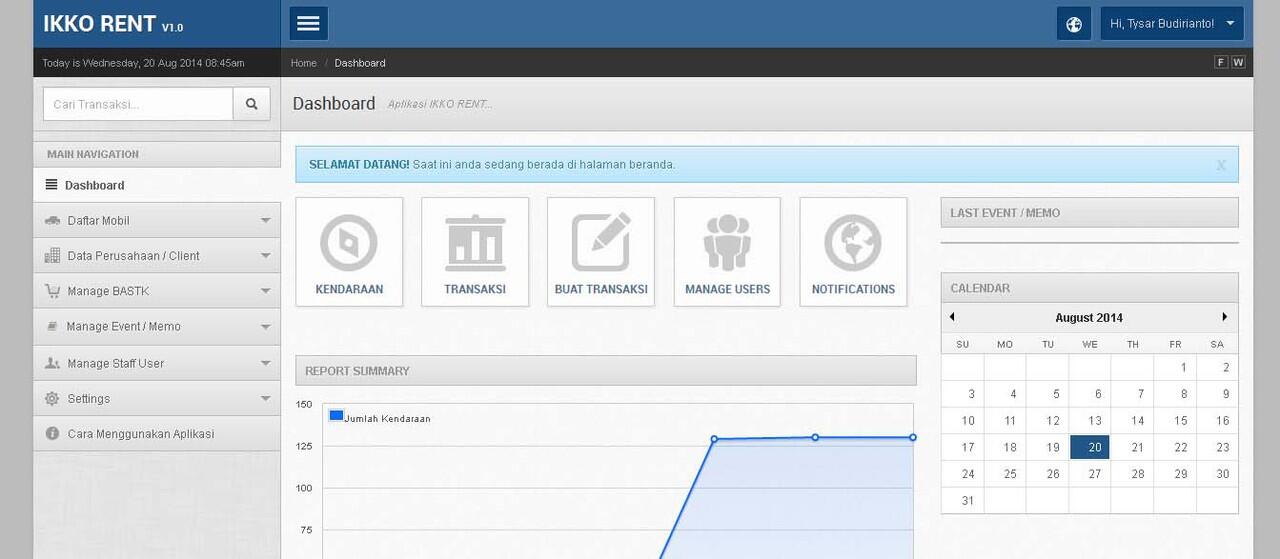This screenshot has height=559, width=1280.
Task: Expand Manage Staff User arrow
Action: pos(265,363)
